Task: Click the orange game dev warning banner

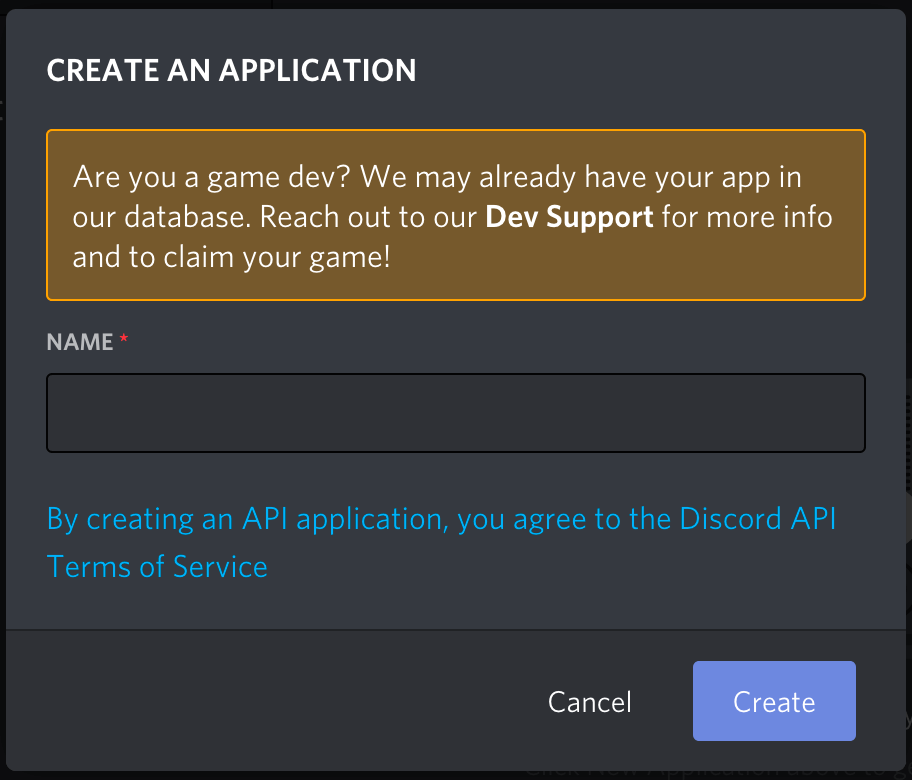Action: tap(455, 215)
